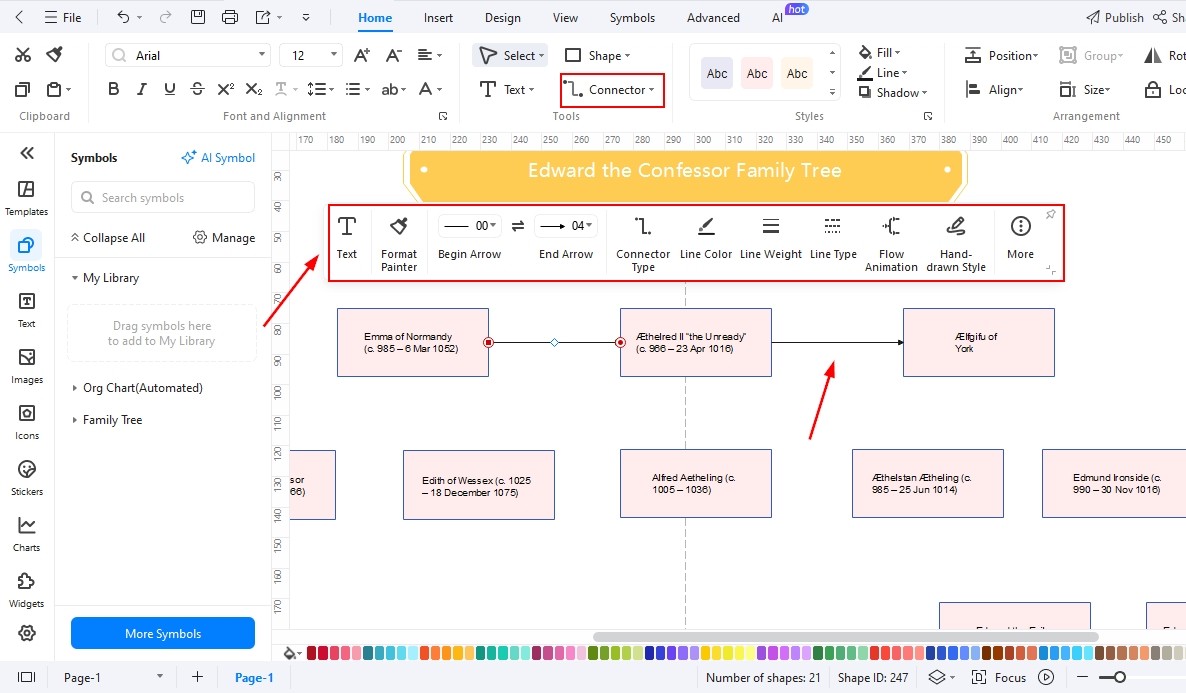Open the Stickers panel
1186x693 pixels.
coord(26,475)
